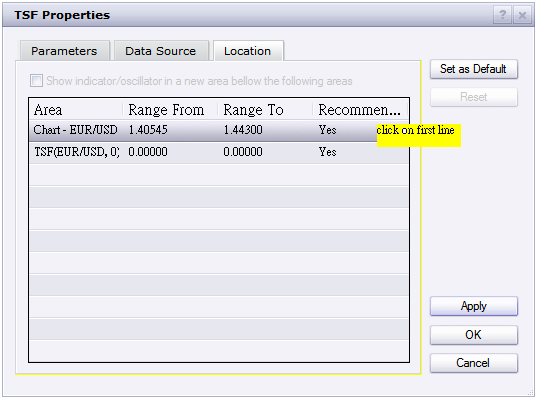Click the Area column header
The height and width of the screenshot is (399, 537).
(76, 110)
